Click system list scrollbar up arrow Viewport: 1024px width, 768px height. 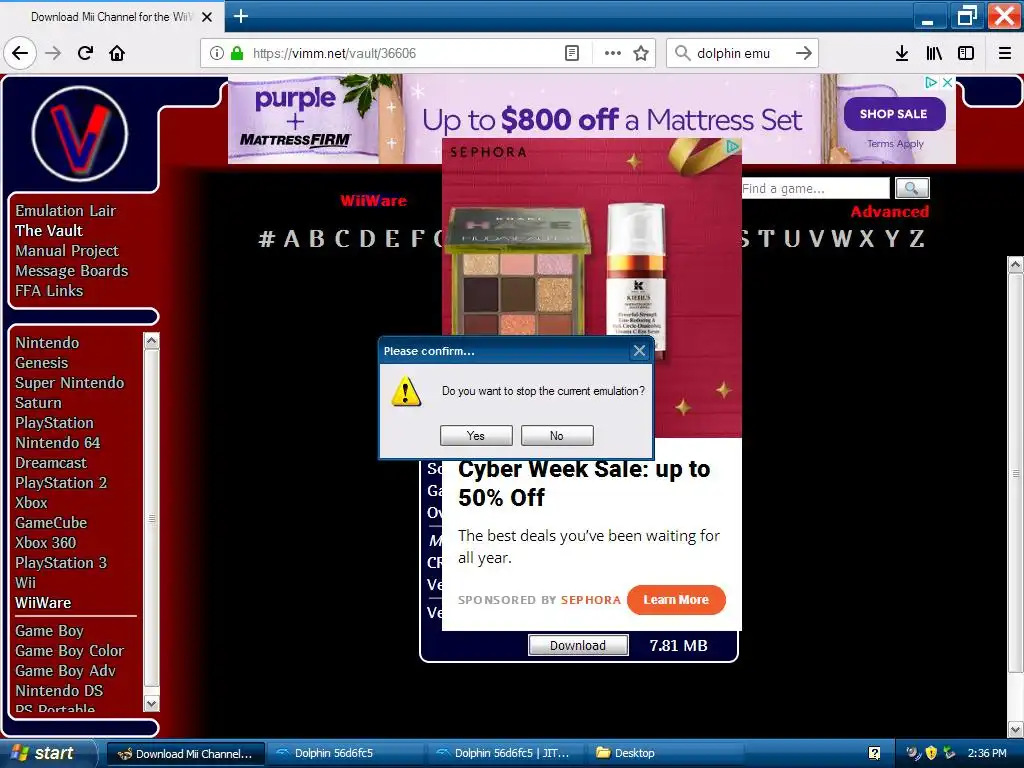pyautogui.click(x=152, y=340)
